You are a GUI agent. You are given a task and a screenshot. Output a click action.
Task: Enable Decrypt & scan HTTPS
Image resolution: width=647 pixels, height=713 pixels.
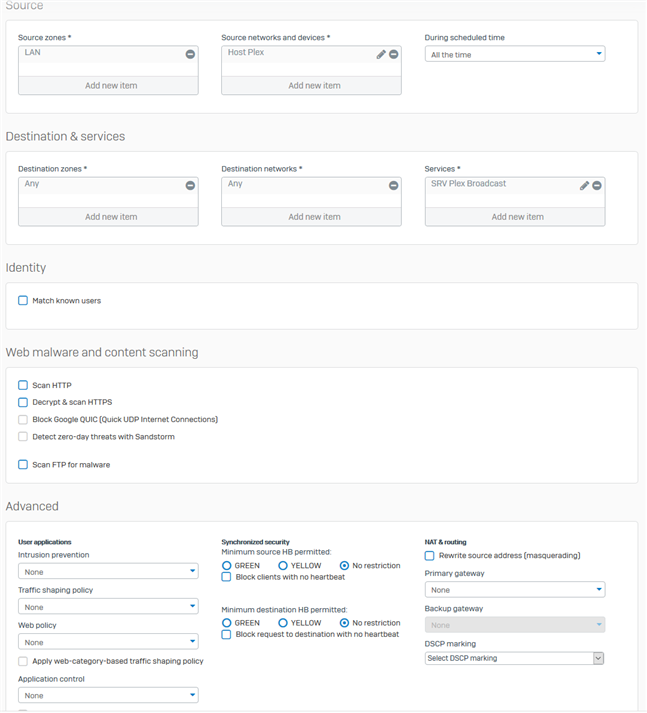pos(23,402)
